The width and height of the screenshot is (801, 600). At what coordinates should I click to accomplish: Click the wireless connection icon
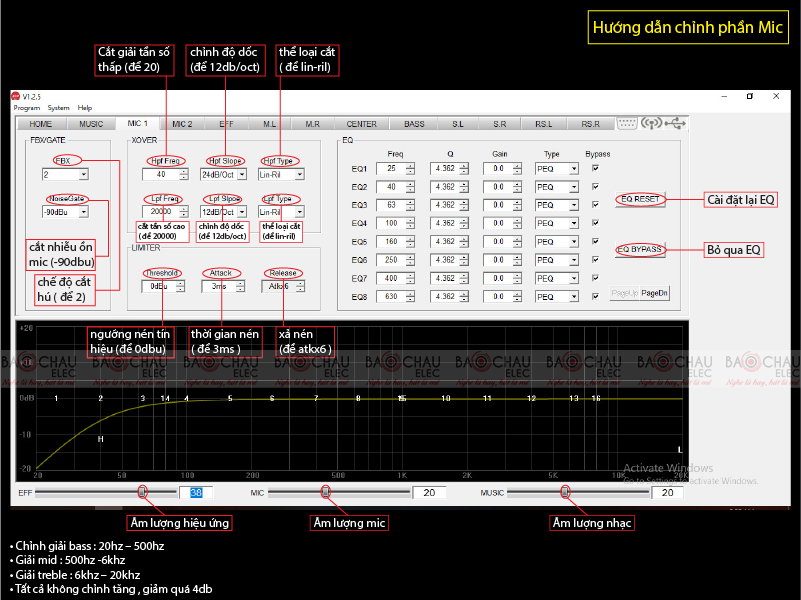pyautogui.click(x=651, y=123)
